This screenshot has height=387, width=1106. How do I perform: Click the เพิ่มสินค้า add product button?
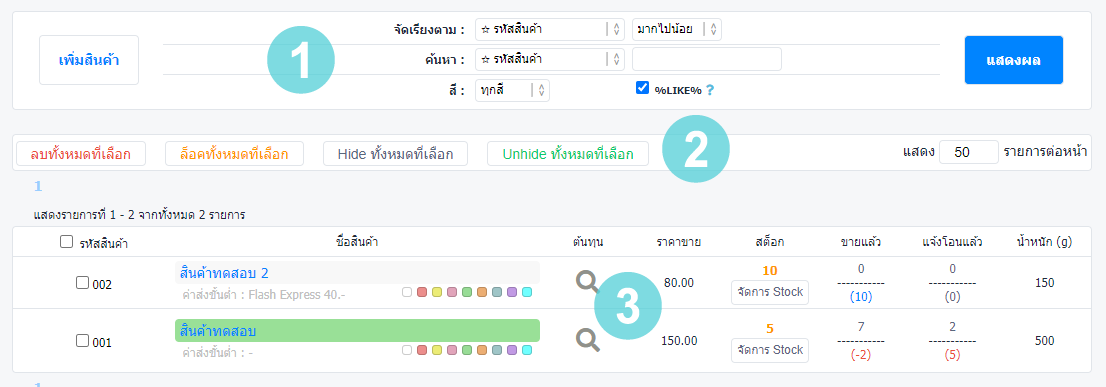(x=89, y=60)
